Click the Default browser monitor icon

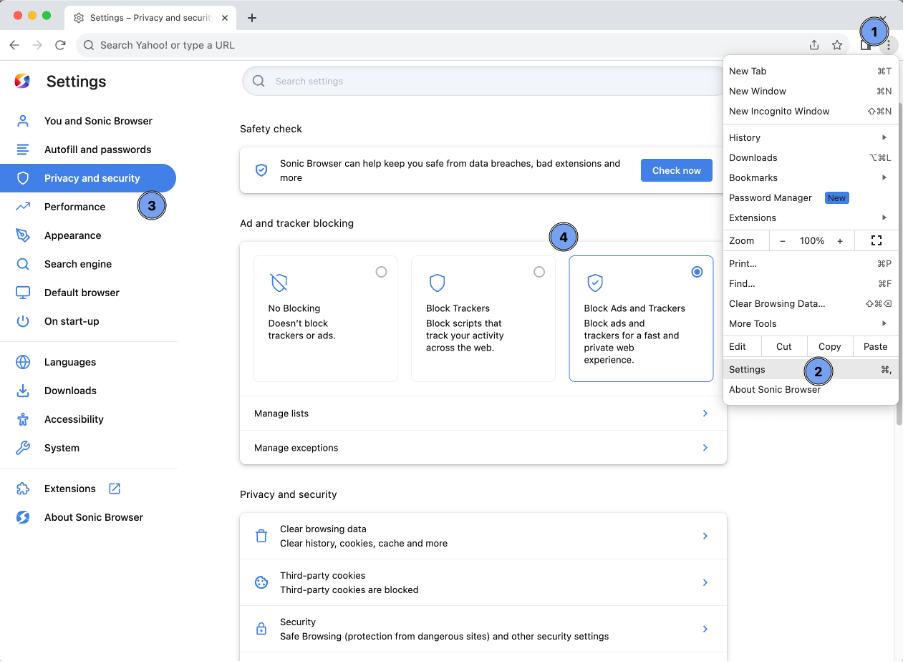pos(22,292)
